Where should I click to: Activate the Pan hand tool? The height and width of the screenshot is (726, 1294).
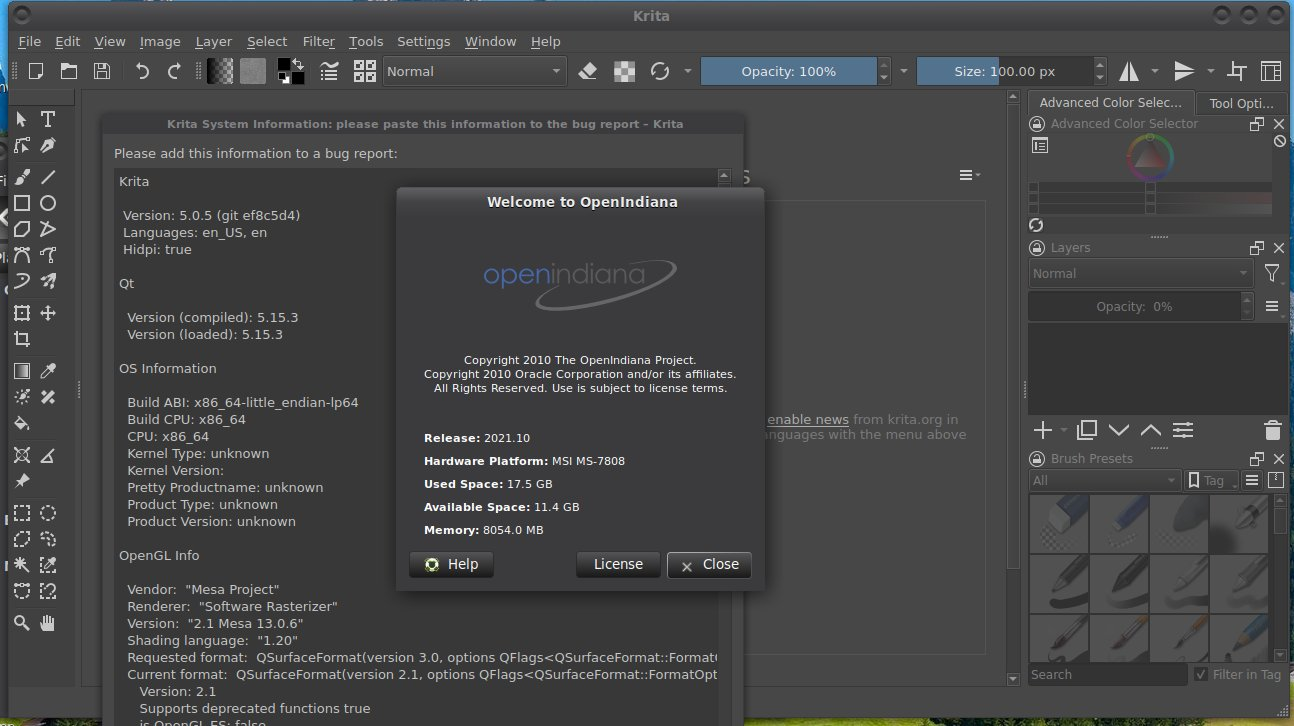point(47,623)
